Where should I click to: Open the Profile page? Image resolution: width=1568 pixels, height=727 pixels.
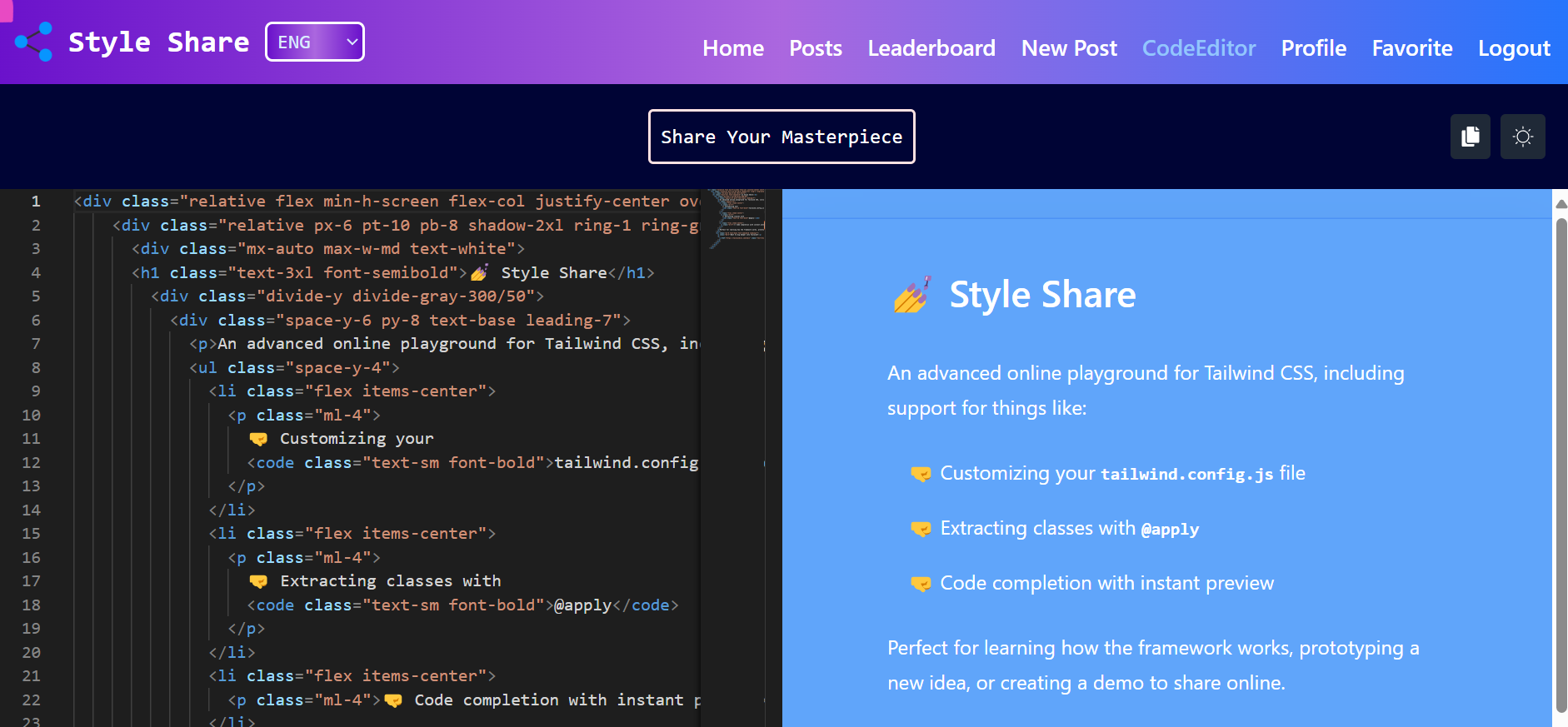pos(1314,48)
